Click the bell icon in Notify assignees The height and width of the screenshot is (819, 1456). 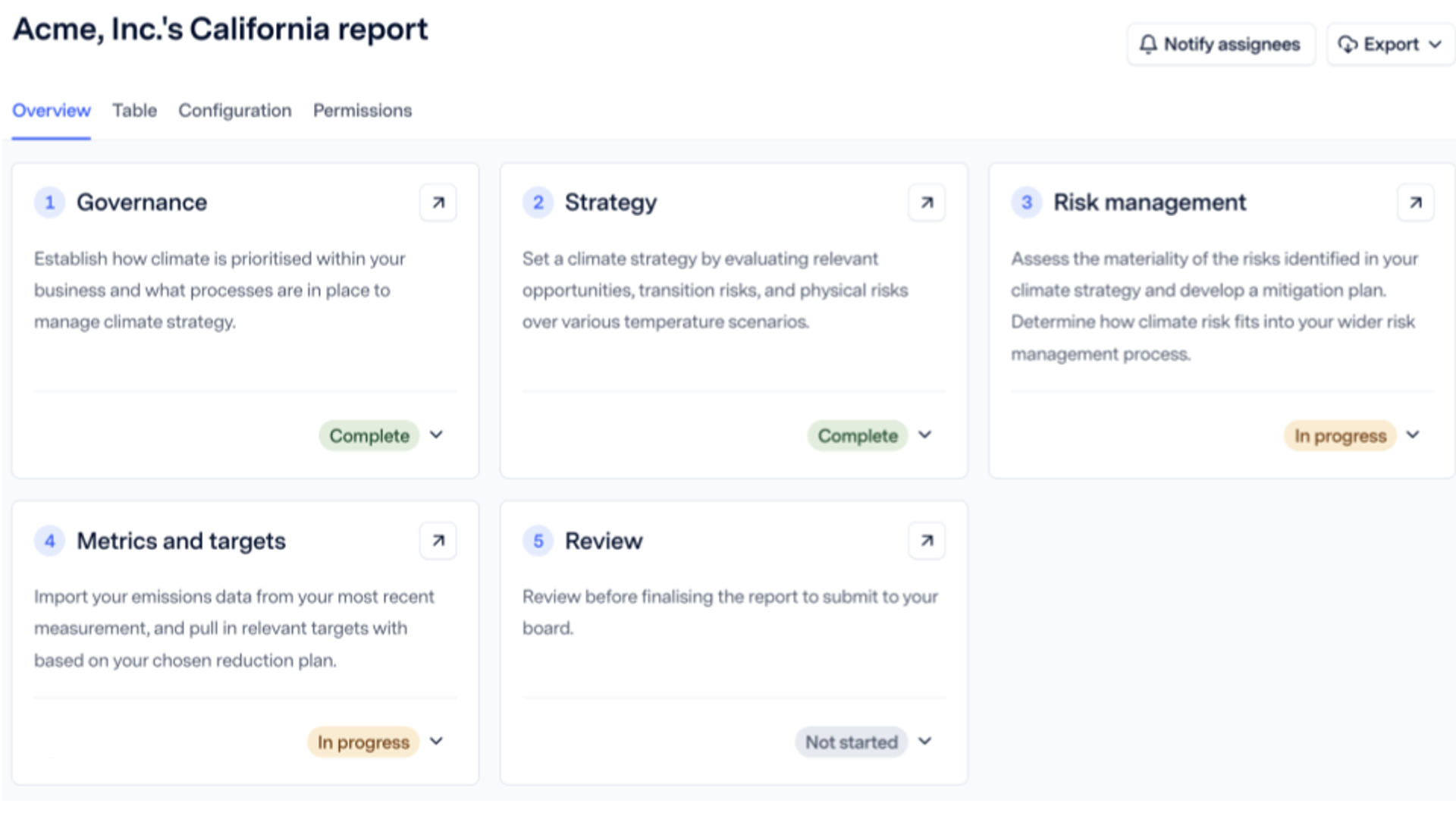pos(1148,44)
